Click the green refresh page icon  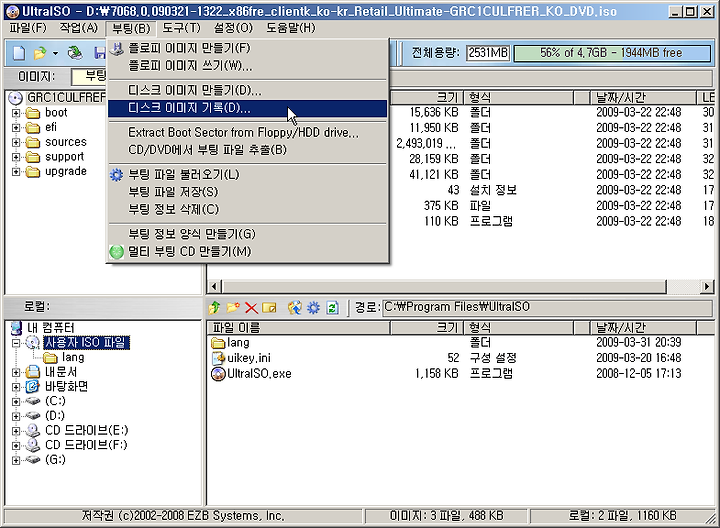tap(332, 308)
